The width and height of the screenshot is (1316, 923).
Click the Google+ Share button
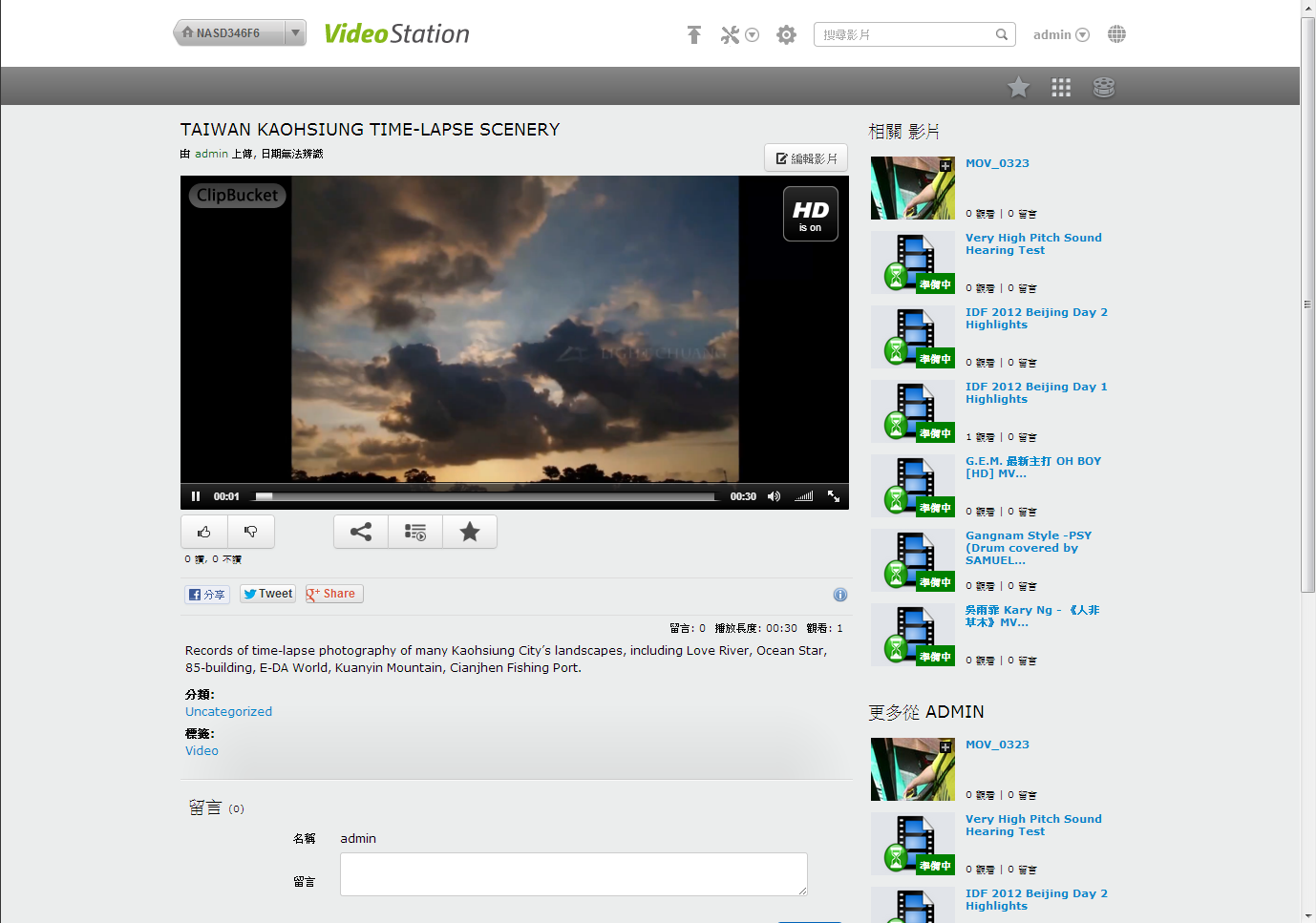point(334,594)
